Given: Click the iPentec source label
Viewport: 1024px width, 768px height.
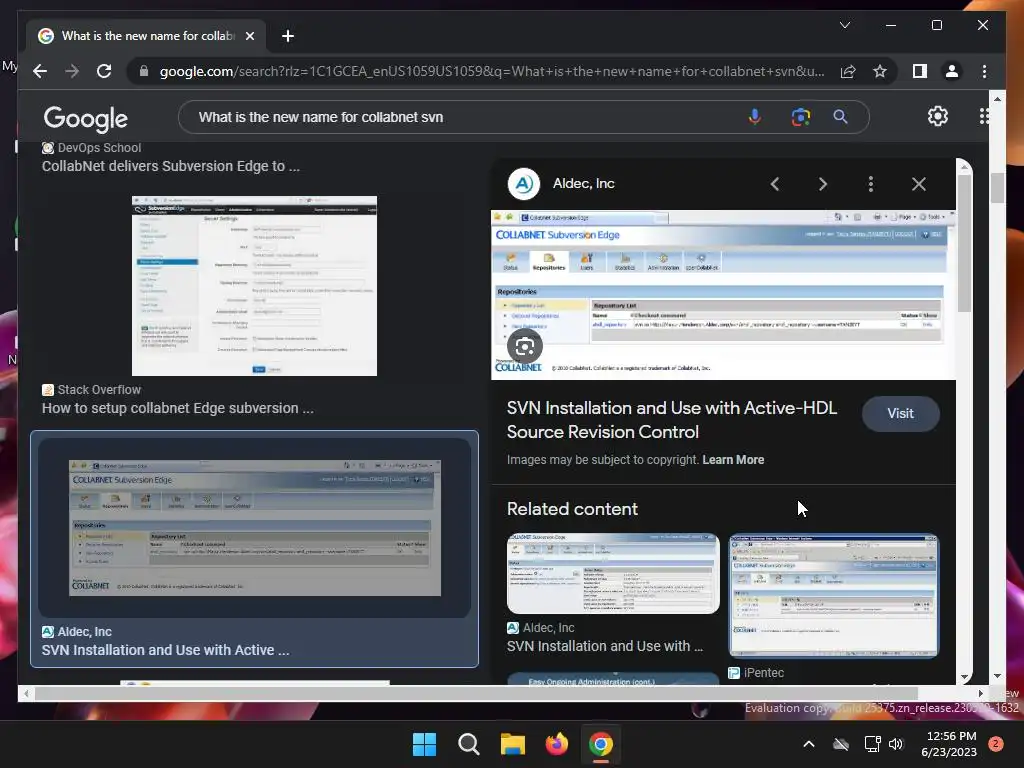Looking at the screenshot, I should pyautogui.click(x=763, y=673).
